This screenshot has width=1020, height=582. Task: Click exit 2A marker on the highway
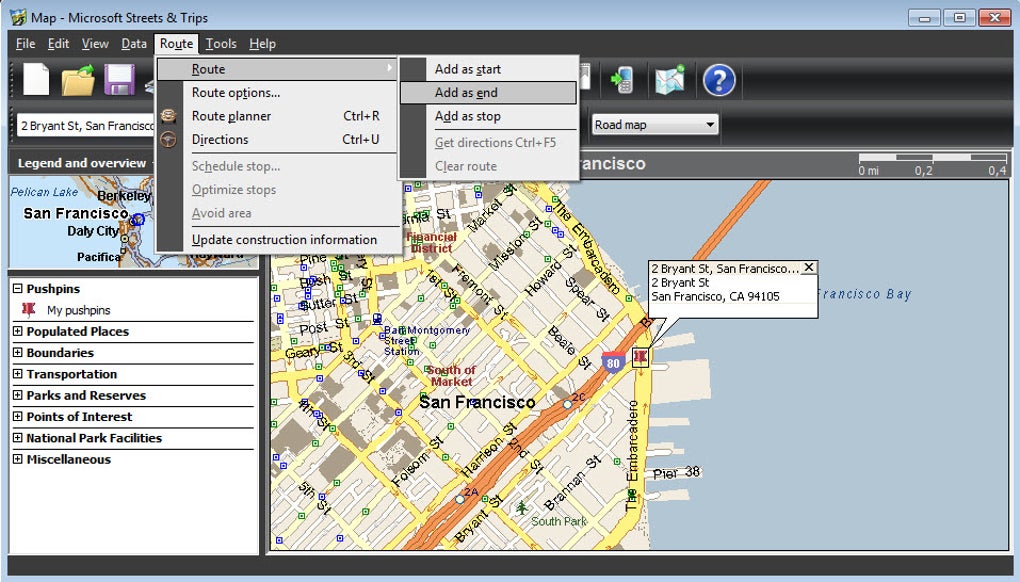460,499
